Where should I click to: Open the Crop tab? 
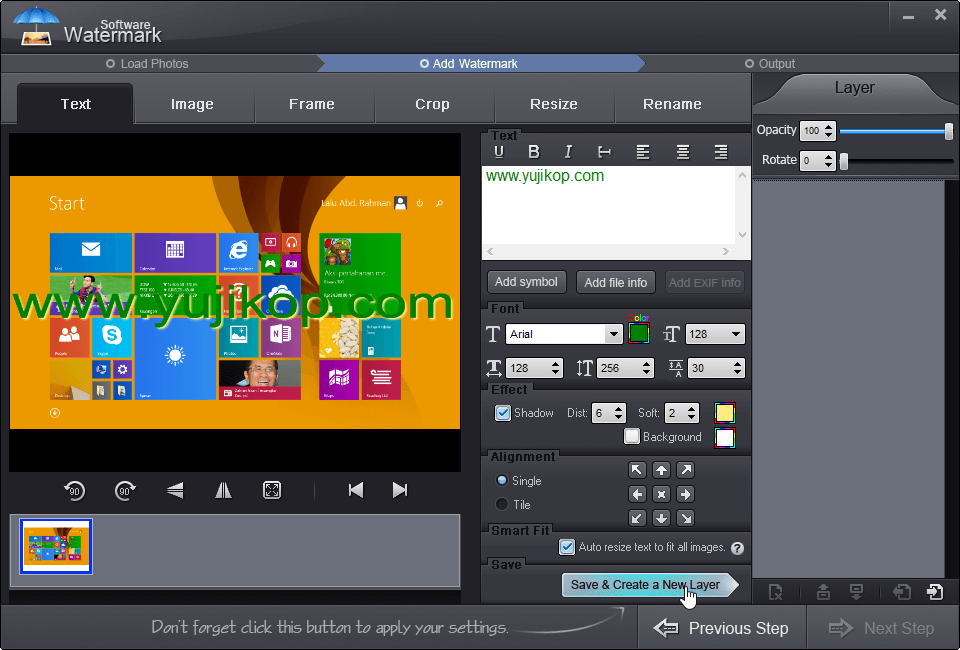tap(432, 104)
